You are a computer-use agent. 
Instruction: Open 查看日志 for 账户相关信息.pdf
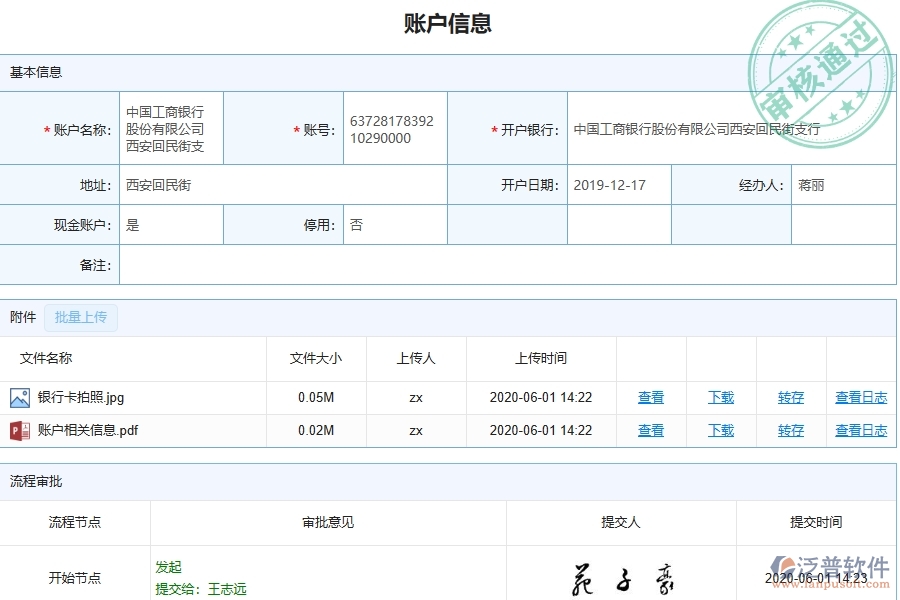(861, 430)
